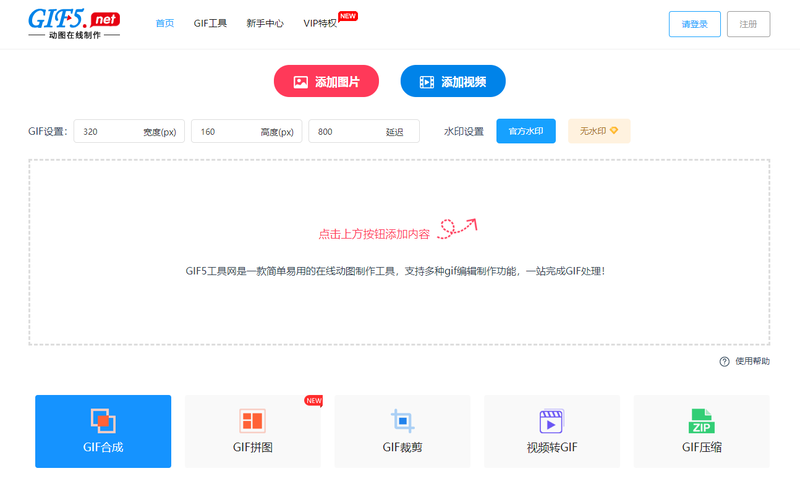Click the NEW badge beside VIP特权
Viewport: 800px width, 484px height.
pyautogui.click(x=348, y=16)
